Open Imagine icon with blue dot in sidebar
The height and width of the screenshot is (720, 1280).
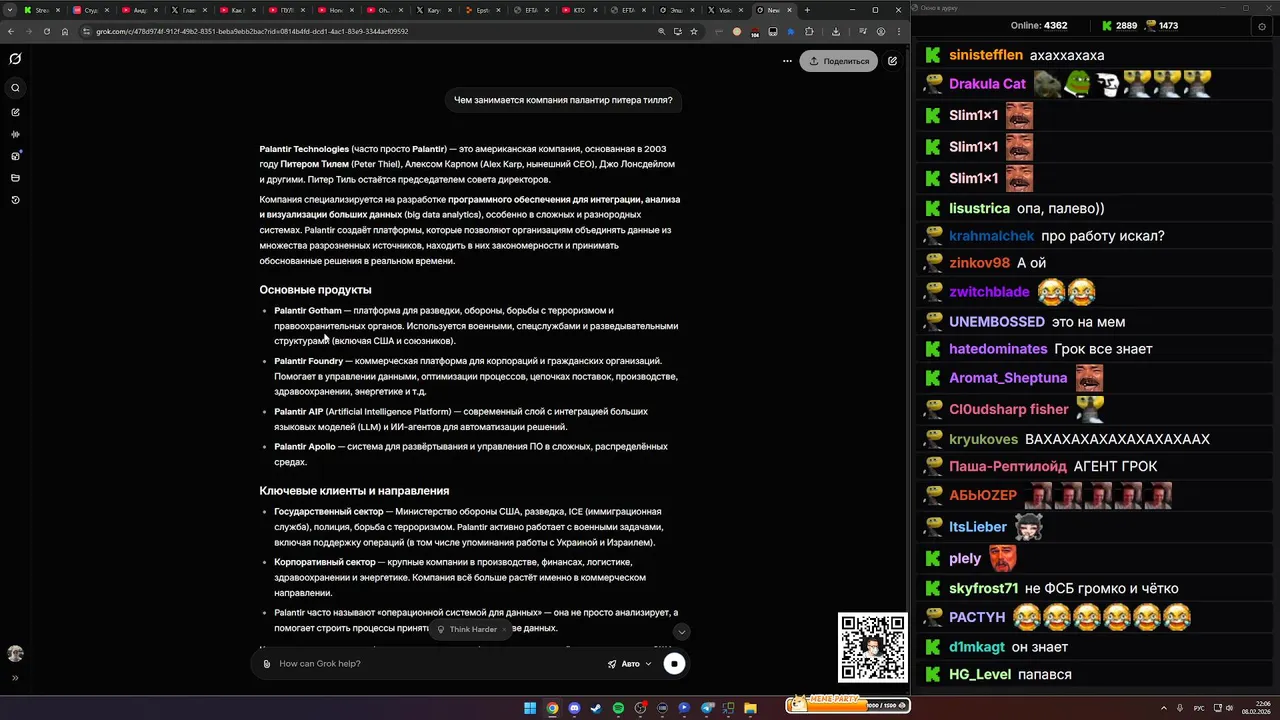[15, 156]
